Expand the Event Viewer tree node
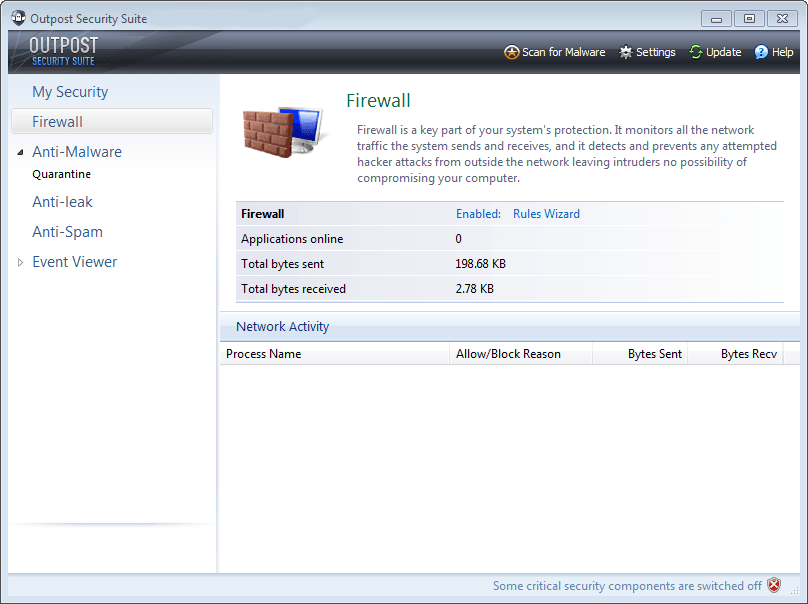This screenshot has height=604, width=808. tap(21, 262)
